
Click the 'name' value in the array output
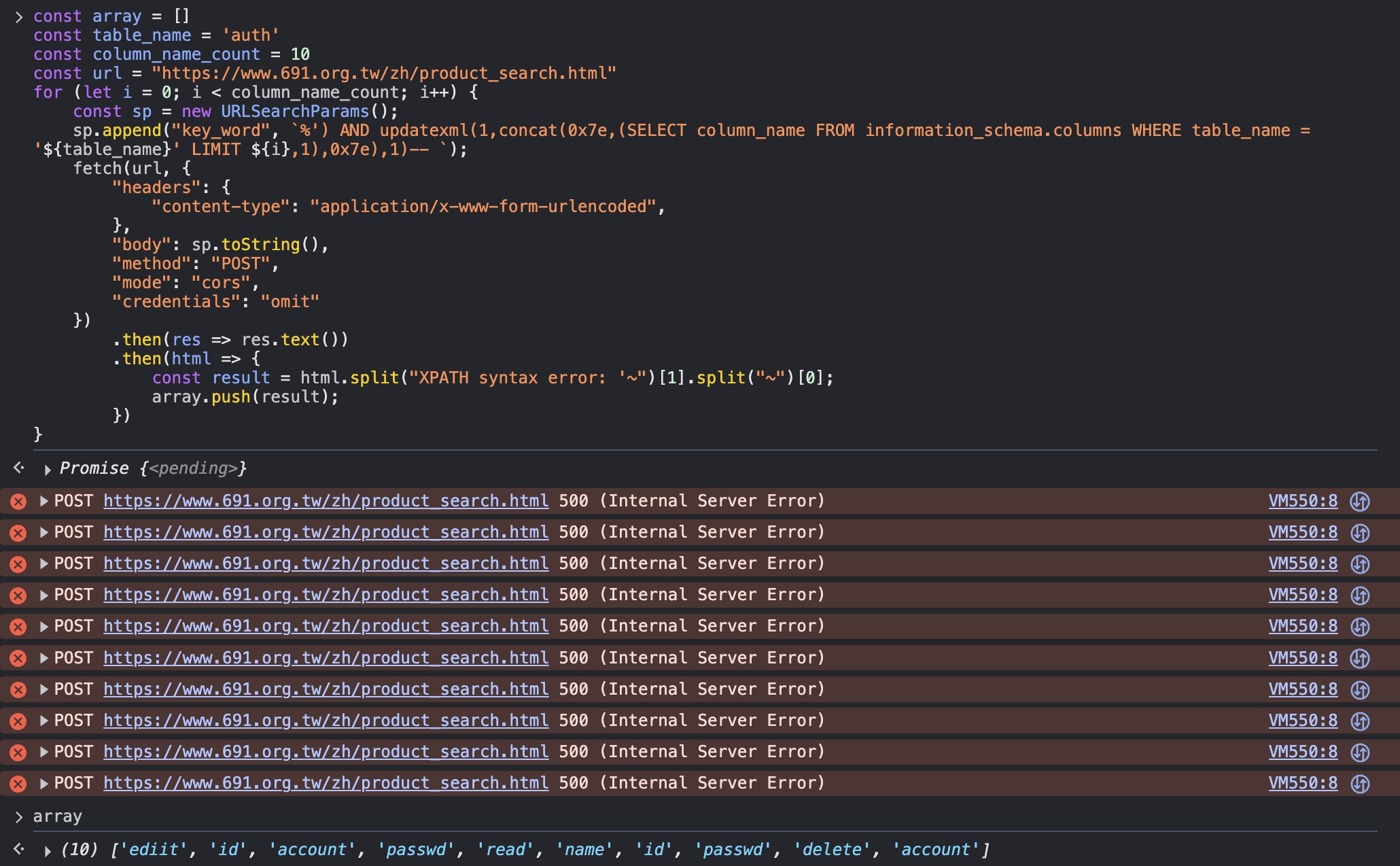tap(584, 850)
